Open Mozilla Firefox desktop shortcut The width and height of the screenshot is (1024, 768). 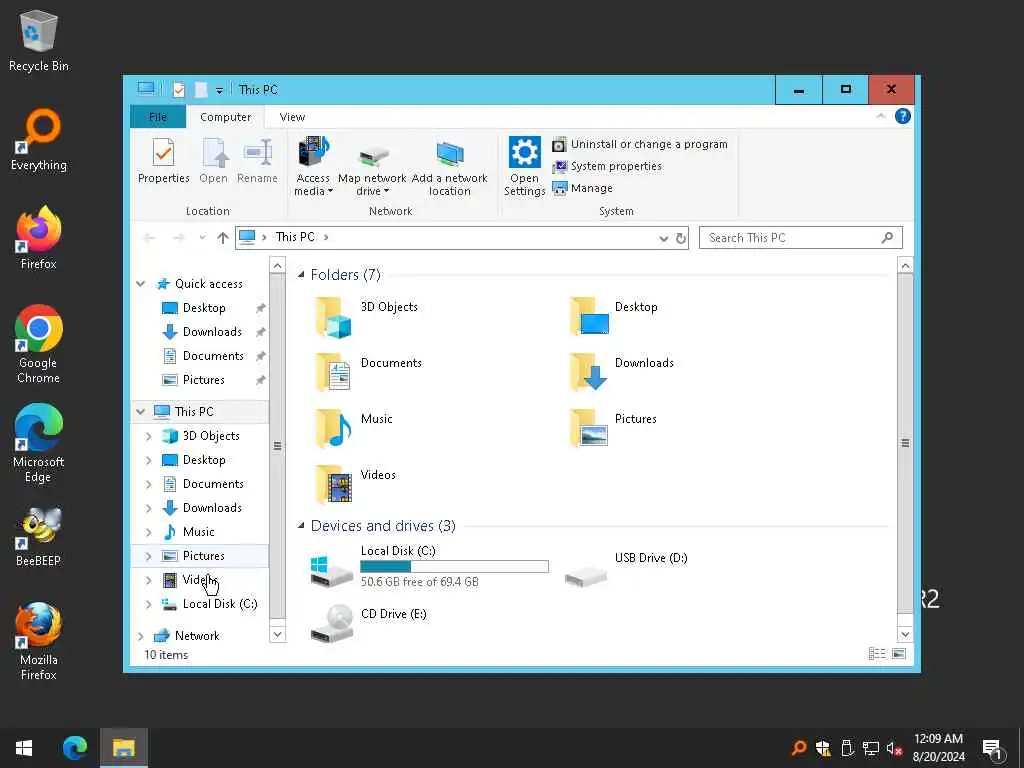[39, 641]
